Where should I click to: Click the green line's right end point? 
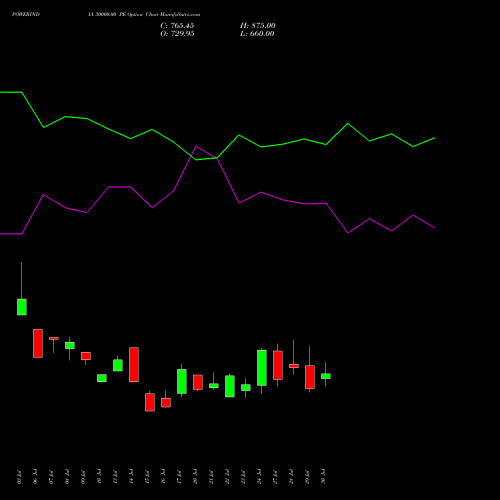click(x=434, y=138)
